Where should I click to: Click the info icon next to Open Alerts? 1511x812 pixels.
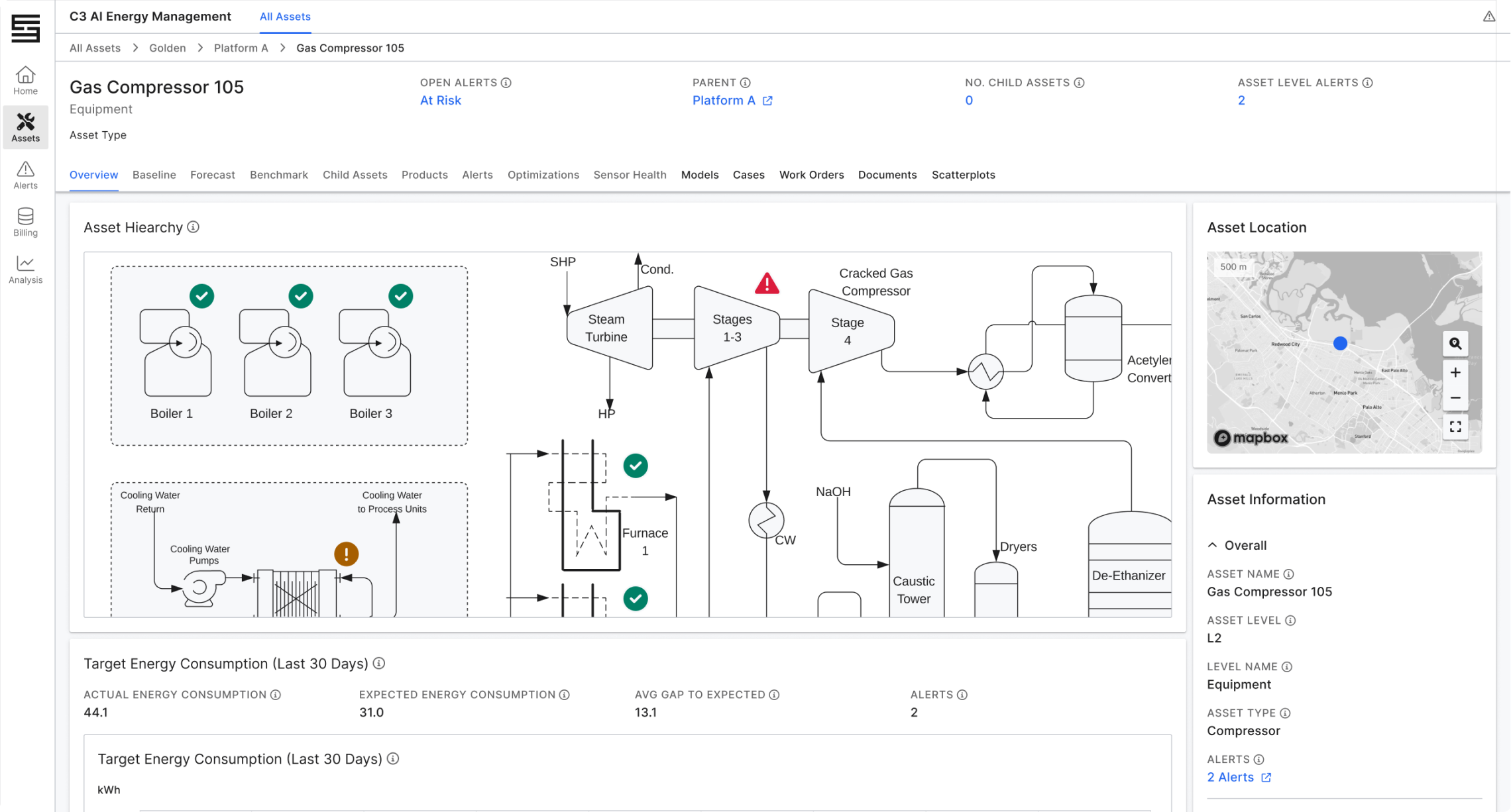point(506,83)
